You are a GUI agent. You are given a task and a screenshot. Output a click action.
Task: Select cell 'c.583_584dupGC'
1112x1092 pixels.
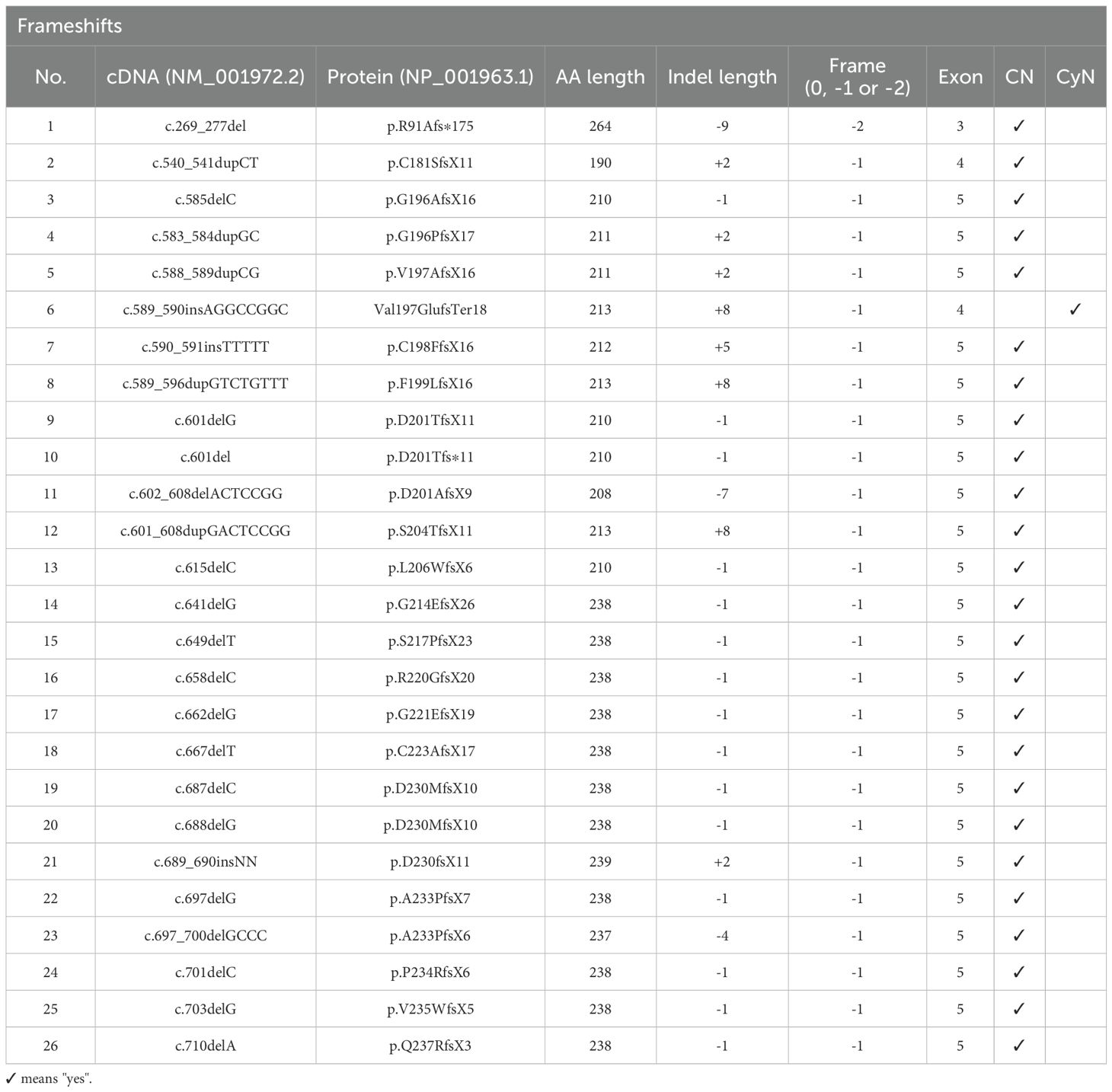[206, 237]
